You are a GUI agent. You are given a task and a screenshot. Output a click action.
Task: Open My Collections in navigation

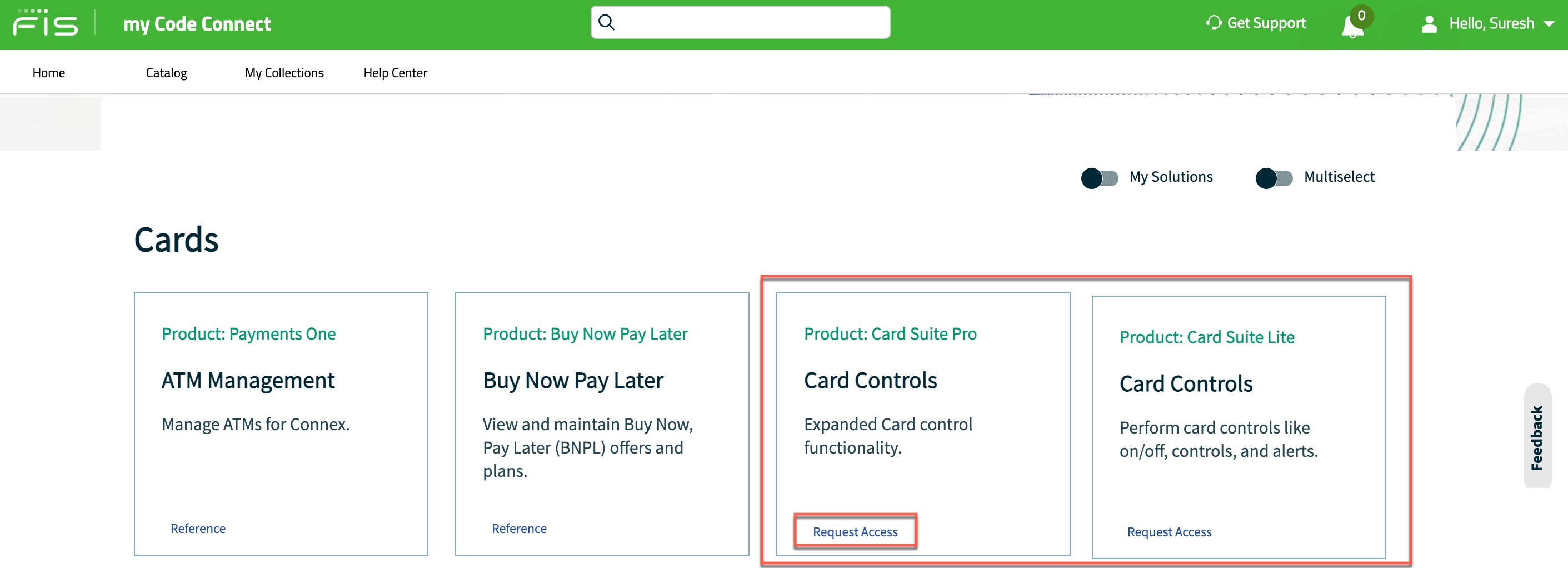click(284, 73)
